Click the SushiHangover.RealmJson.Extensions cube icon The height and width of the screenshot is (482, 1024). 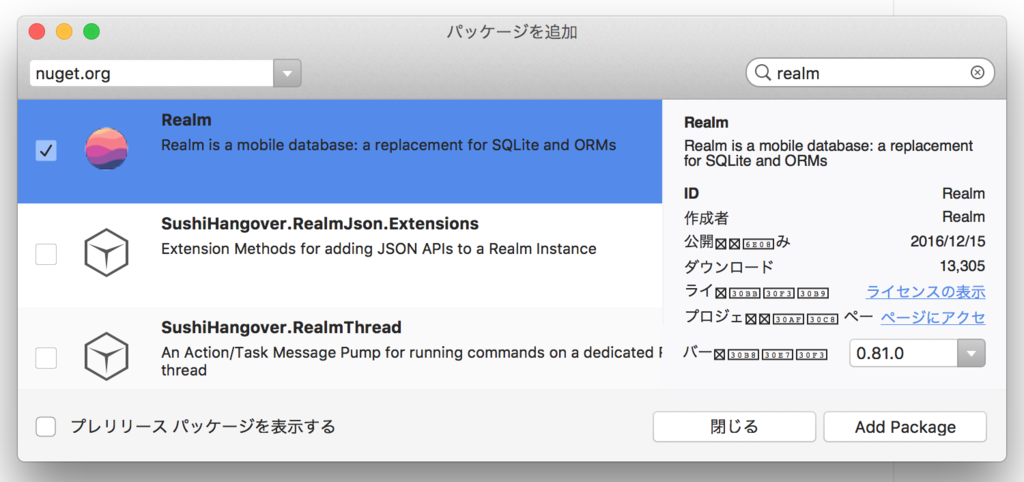click(x=105, y=252)
